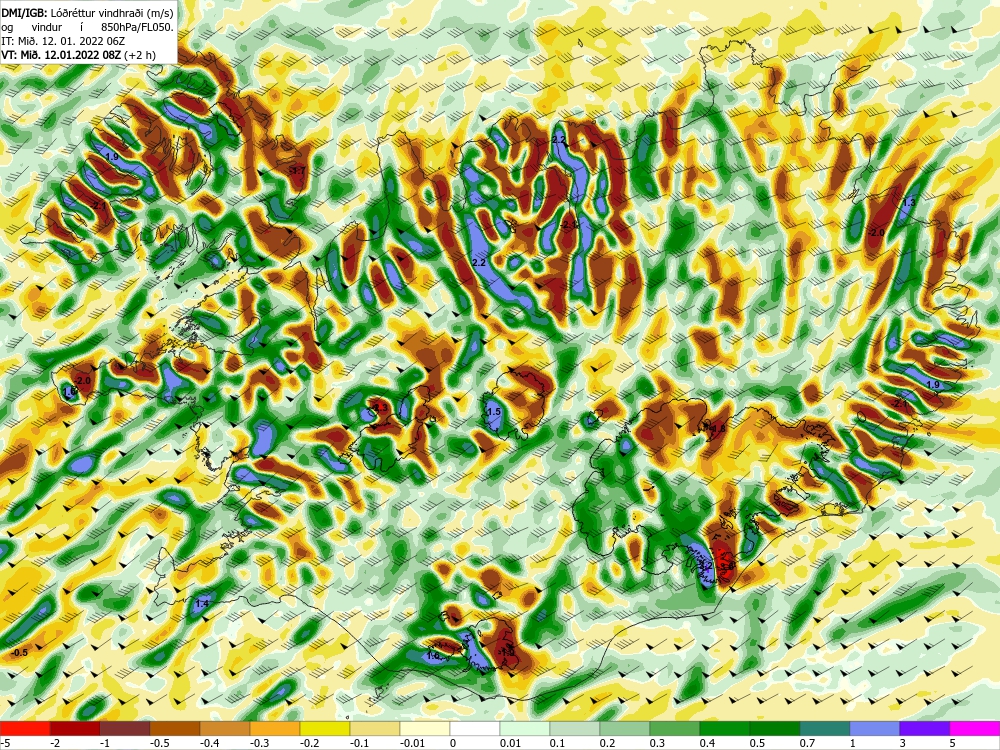The height and width of the screenshot is (750, 1000).
Task: Select the initial time 'IT: Mið. 12. 01. 2022 06Z'
Action: pyautogui.click(x=62, y=41)
